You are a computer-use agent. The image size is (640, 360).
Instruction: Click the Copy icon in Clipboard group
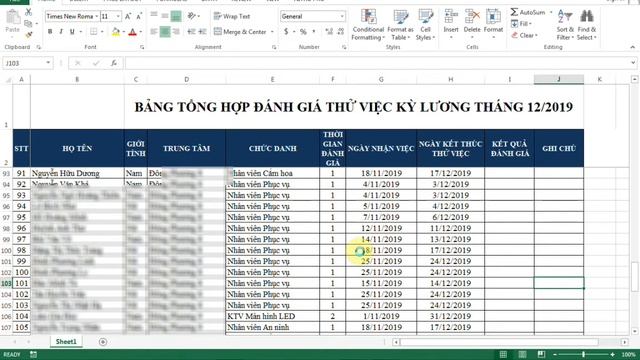(28, 24)
